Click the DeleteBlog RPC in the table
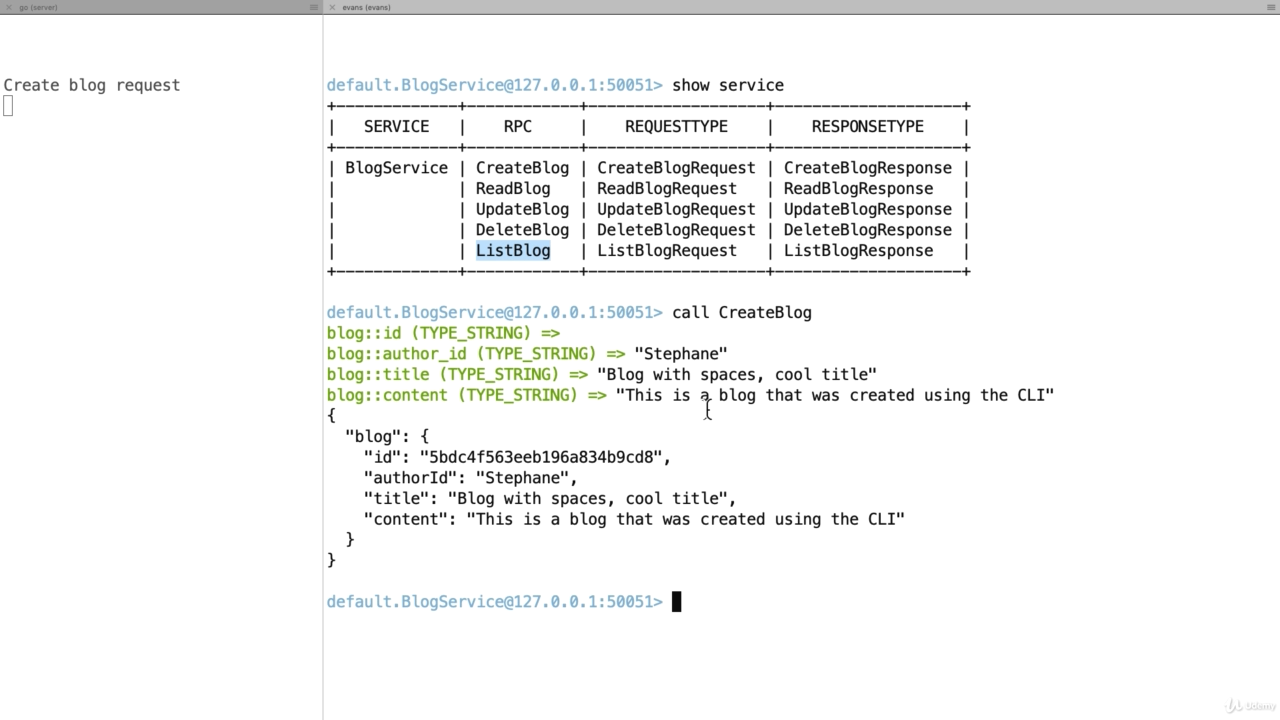The width and height of the screenshot is (1280, 720). [x=522, y=230]
